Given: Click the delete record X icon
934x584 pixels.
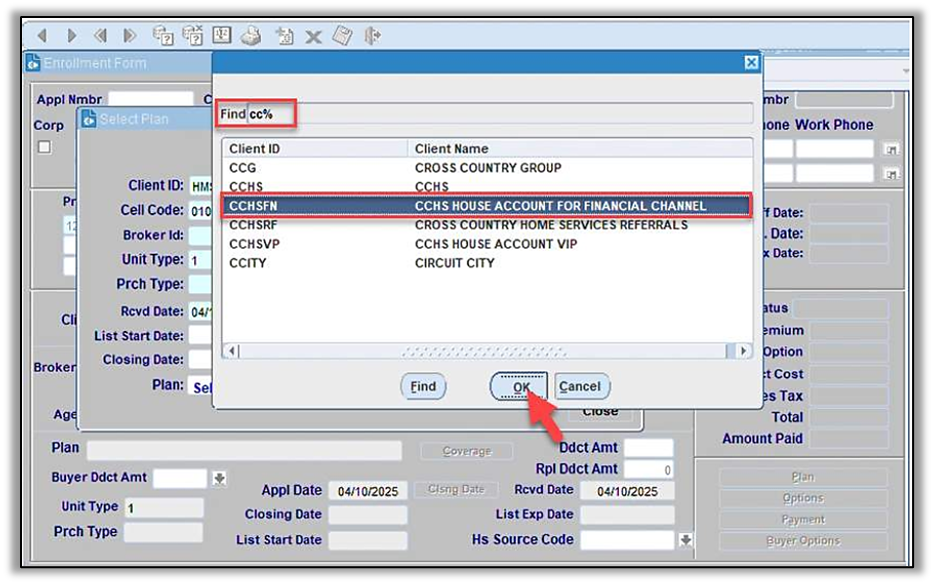Looking at the screenshot, I should click(313, 37).
